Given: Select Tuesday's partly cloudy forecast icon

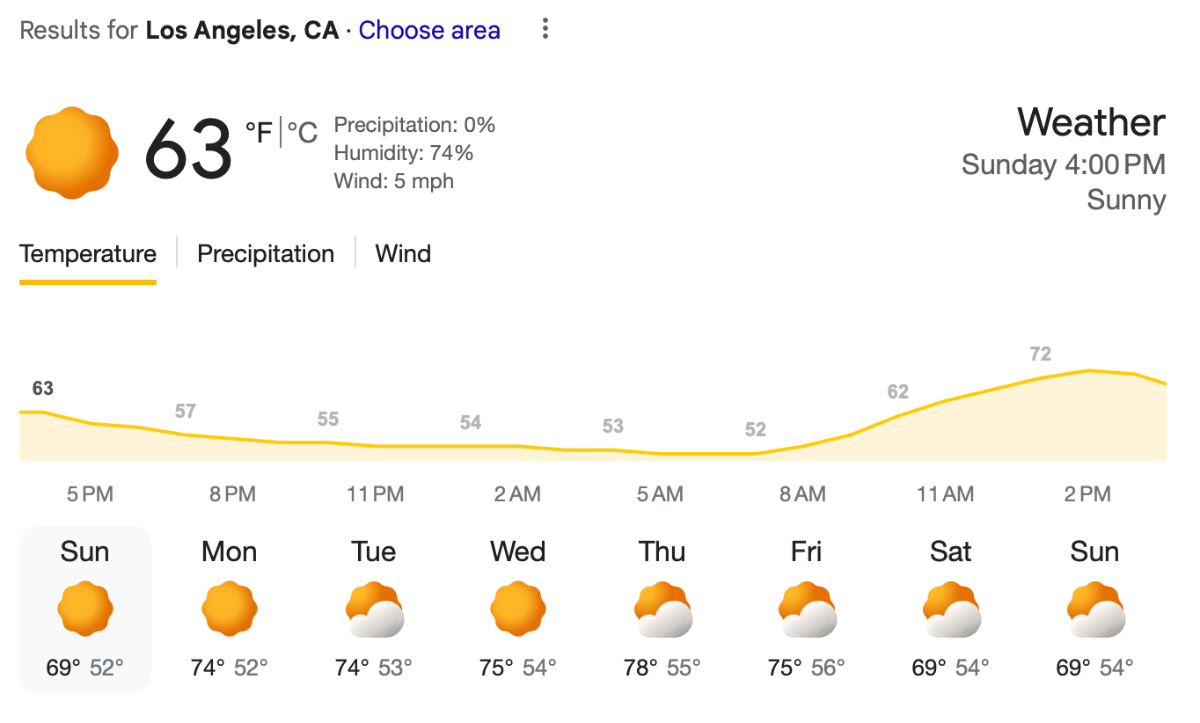Looking at the screenshot, I should [x=374, y=609].
